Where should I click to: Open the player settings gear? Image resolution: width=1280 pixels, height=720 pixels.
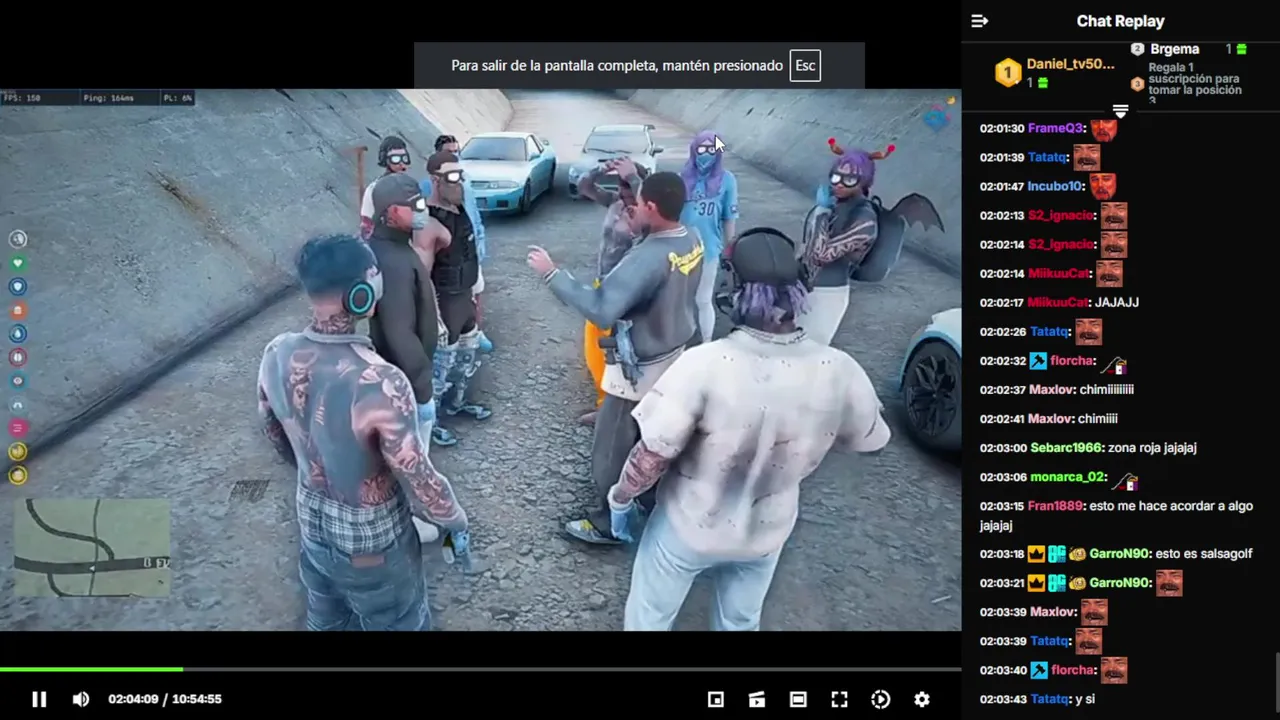click(x=922, y=699)
